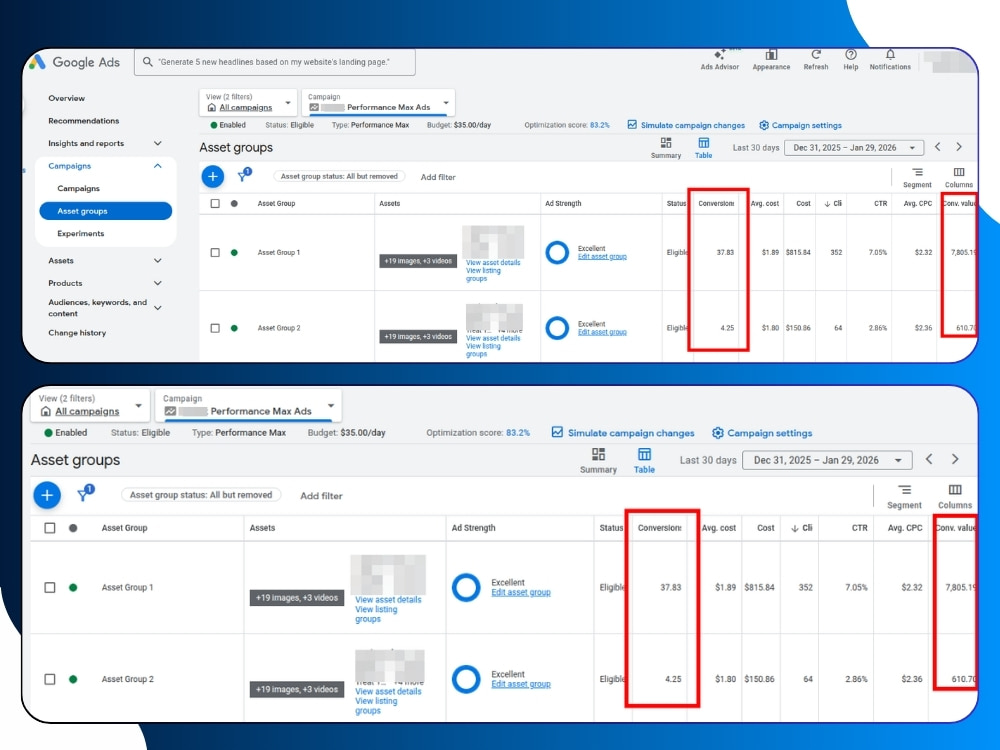1000x750 pixels.
Task: Click Simulate campaign changes in upper screenshot
Action: (x=686, y=125)
